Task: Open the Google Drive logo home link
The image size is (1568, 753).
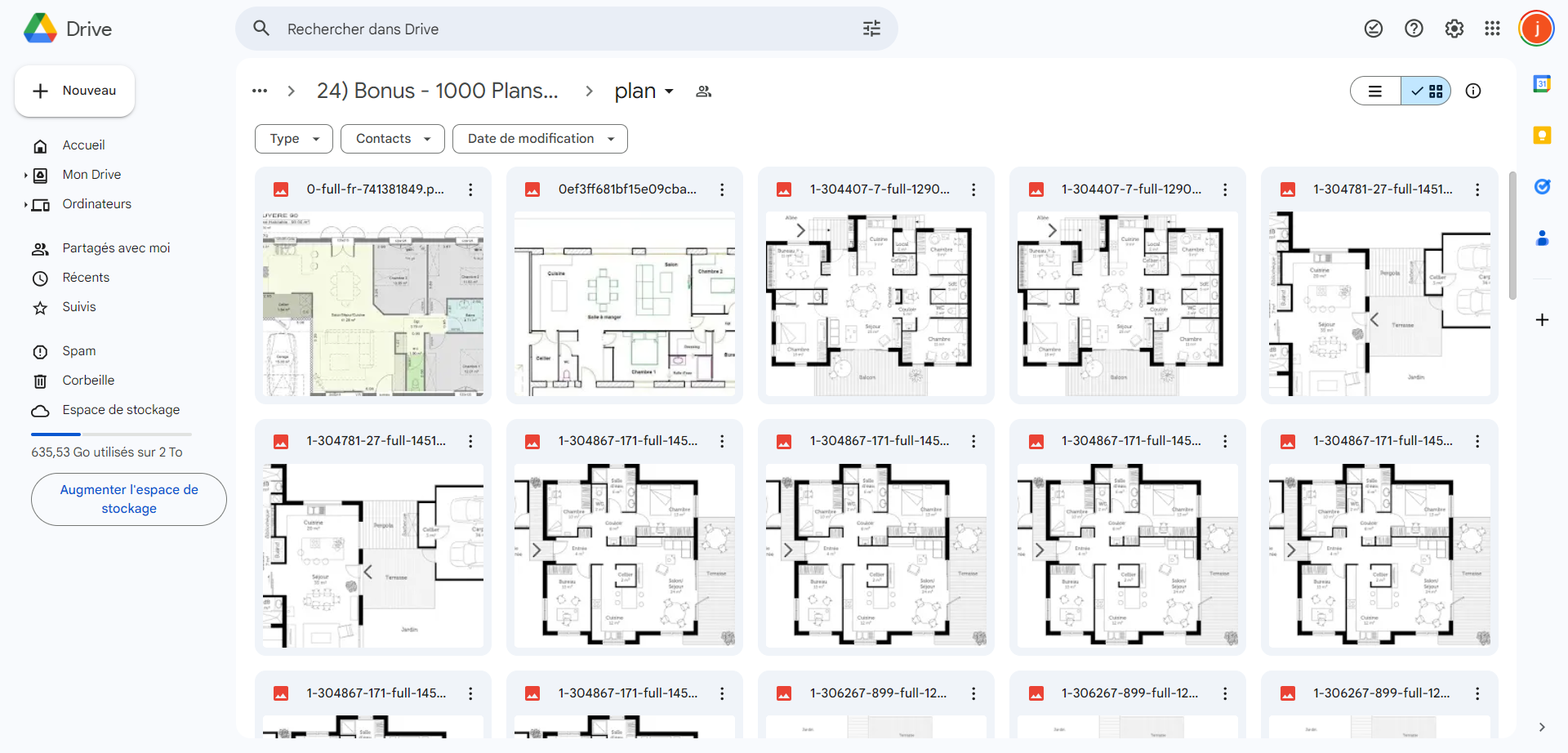Action: pyautogui.click(x=68, y=29)
